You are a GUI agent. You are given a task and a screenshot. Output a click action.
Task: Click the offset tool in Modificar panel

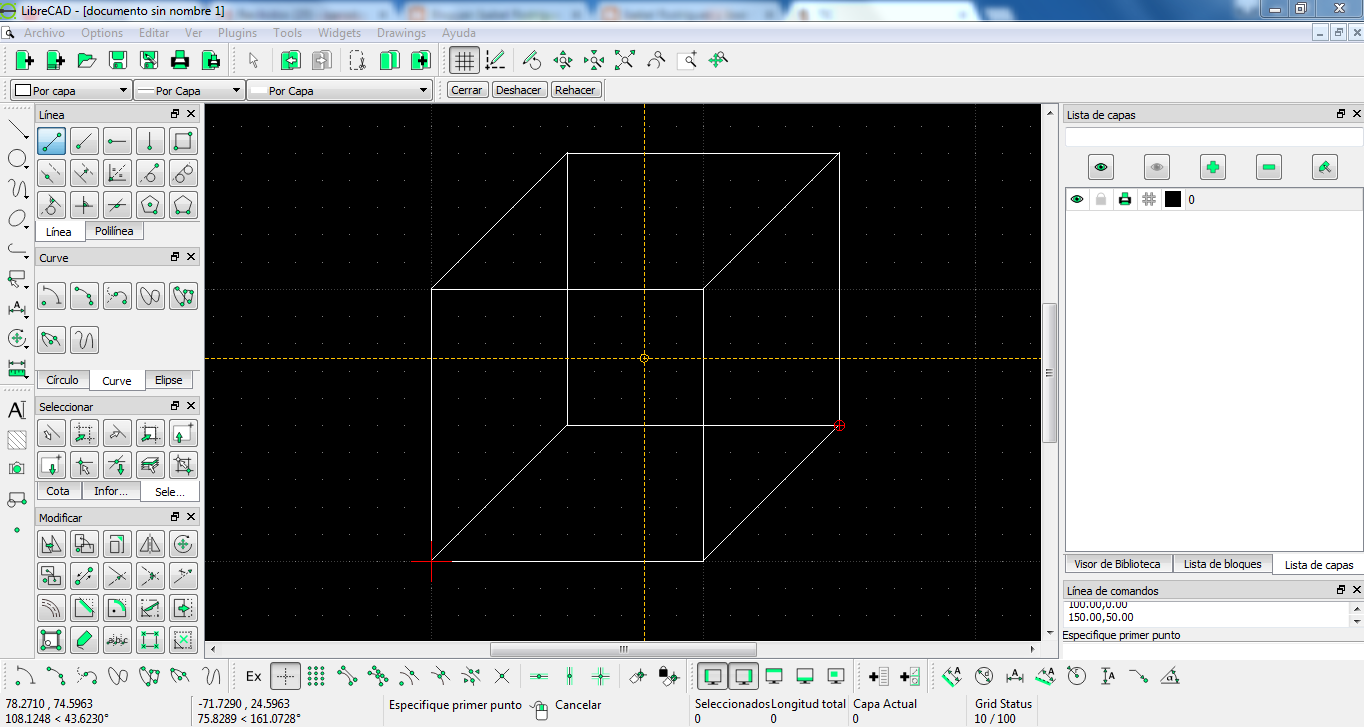point(52,608)
